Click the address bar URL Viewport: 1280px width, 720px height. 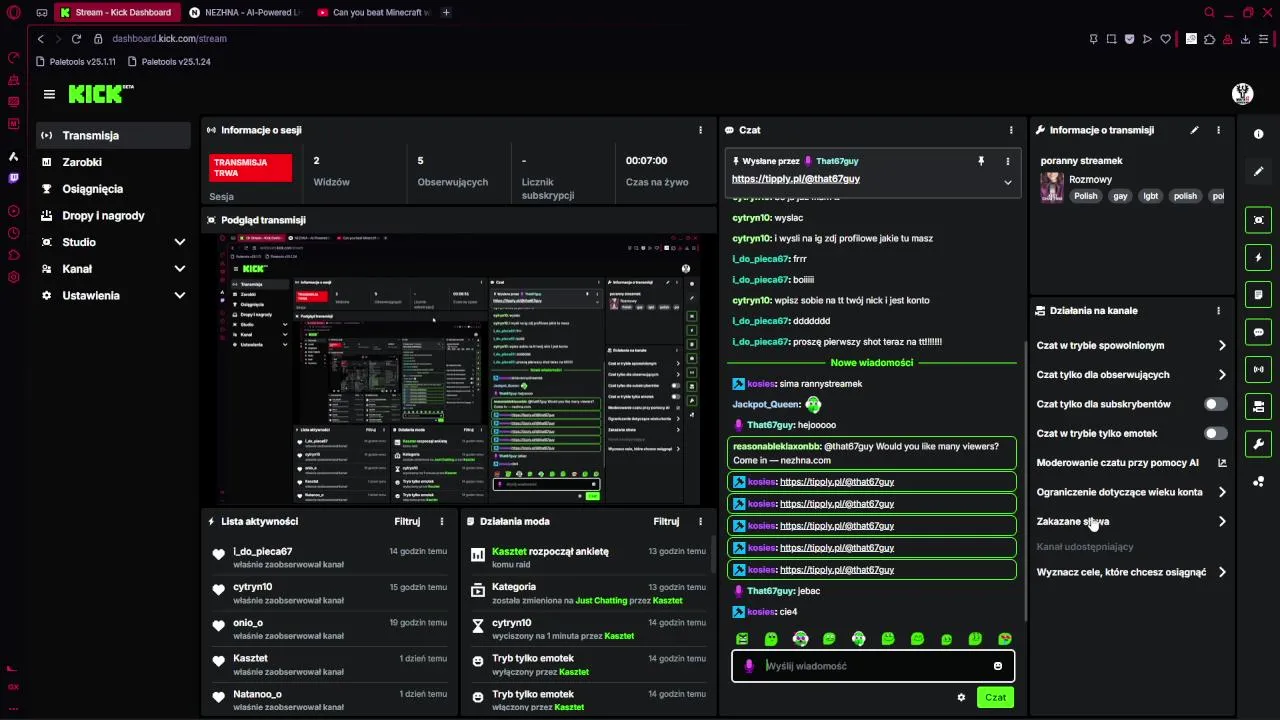pyautogui.click(x=169, y=38)
